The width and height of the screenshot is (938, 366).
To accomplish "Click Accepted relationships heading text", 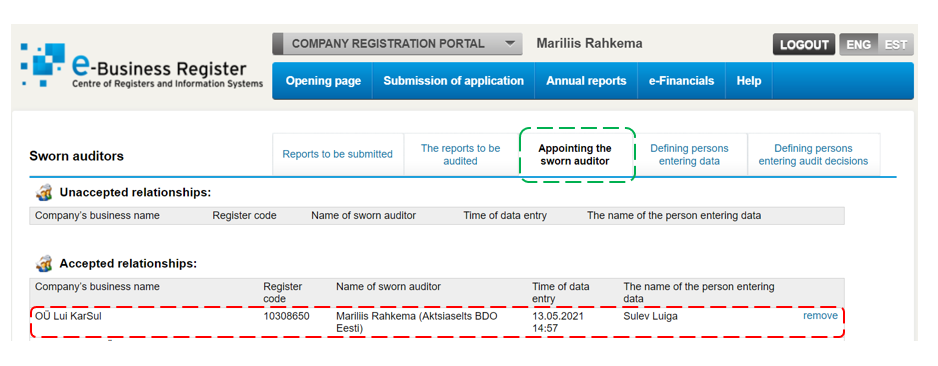I will [128, 263].
